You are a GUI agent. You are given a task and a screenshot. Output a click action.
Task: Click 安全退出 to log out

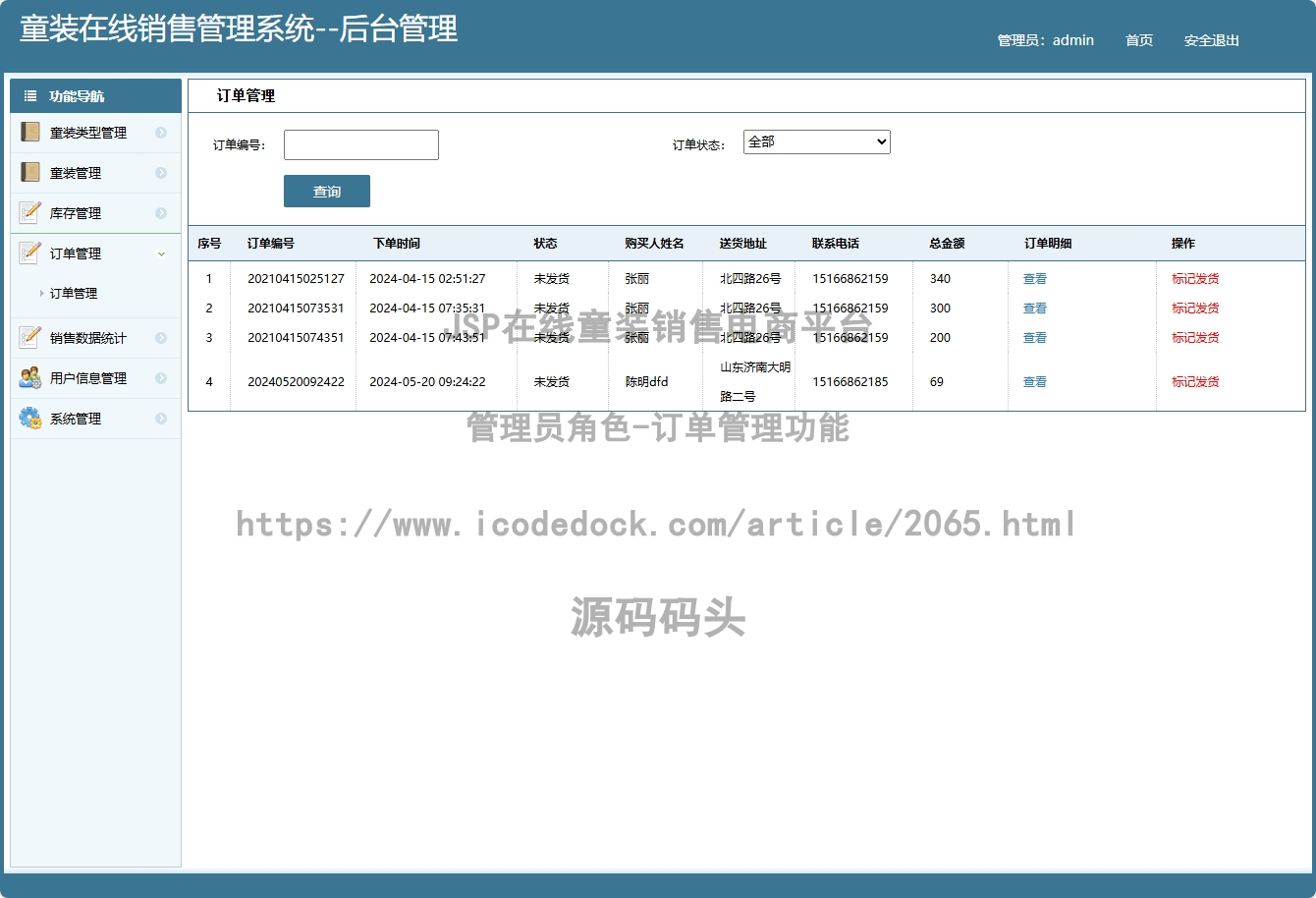pos(1212,40)
